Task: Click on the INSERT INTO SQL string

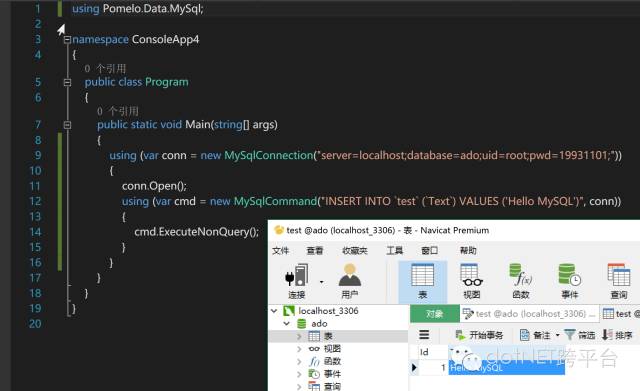Action: (x=453, y=201)
